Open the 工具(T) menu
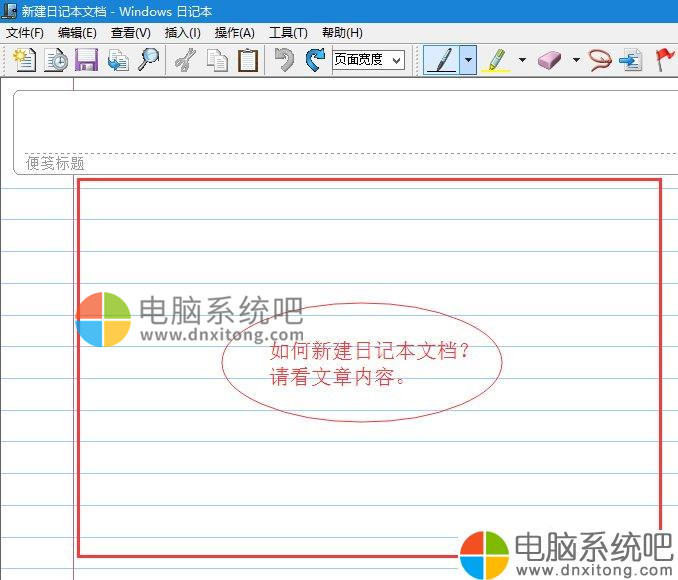678x580 pixels. click(x=288, y=33)
